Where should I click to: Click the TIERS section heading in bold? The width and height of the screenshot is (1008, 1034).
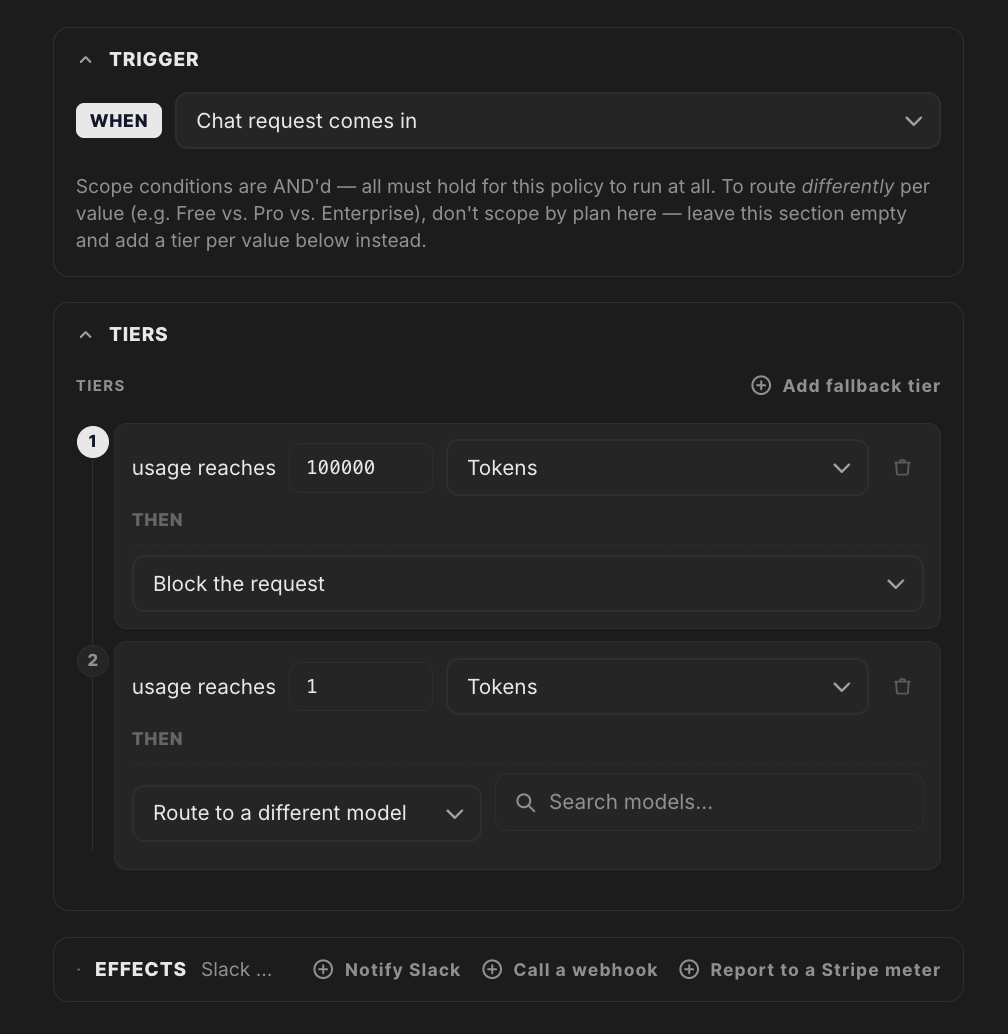pyautogui.click(x=138, y=334)
